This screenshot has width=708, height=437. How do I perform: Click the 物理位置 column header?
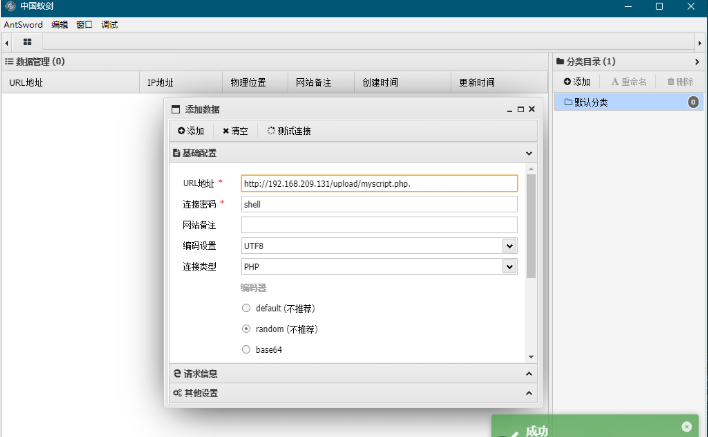coord(255,83)
